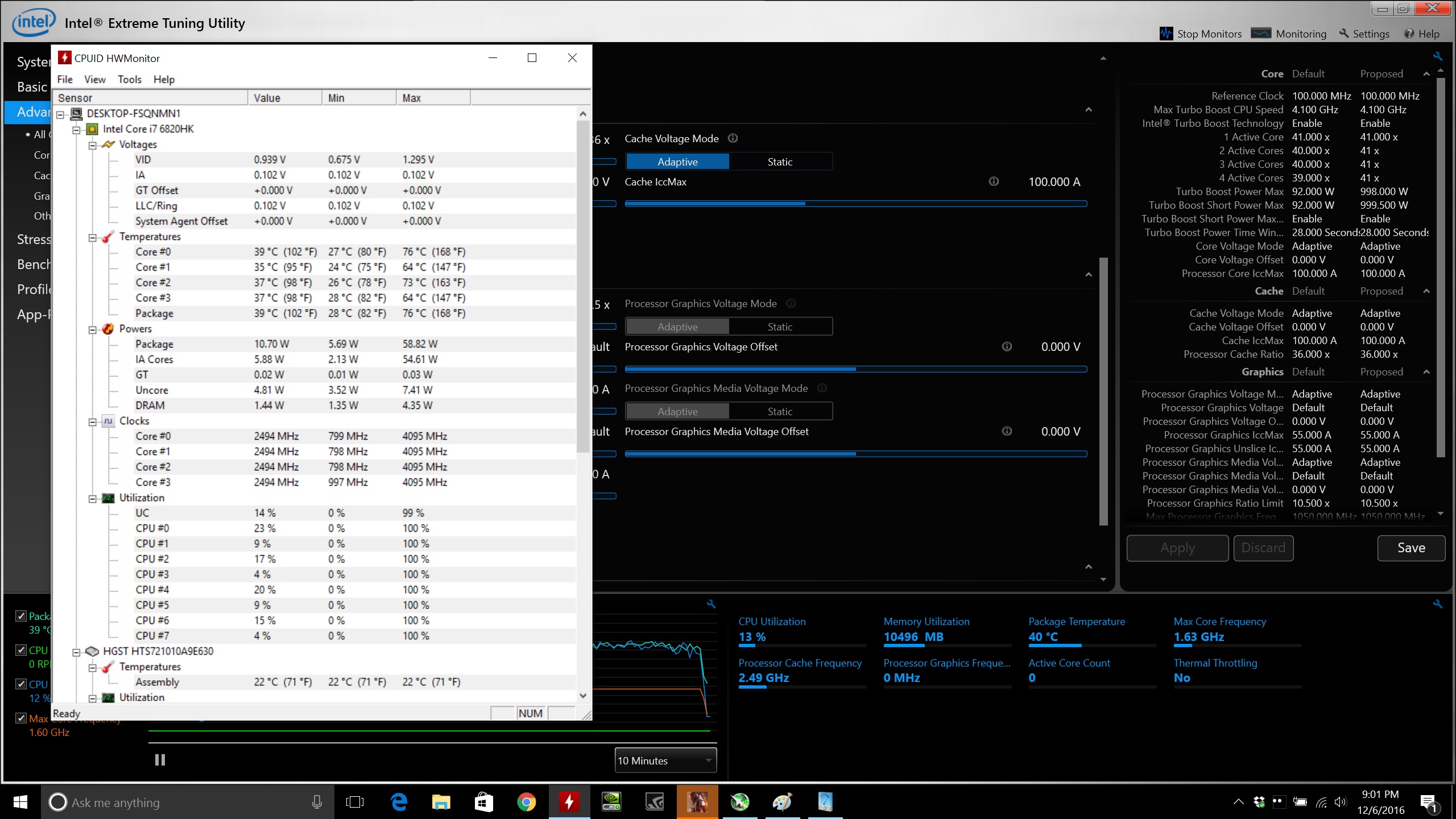The width and height of the screenshot is (1456, 819).
Task: Uncheck CPU Utilization monitor checkbox
Action: [21, 684]
